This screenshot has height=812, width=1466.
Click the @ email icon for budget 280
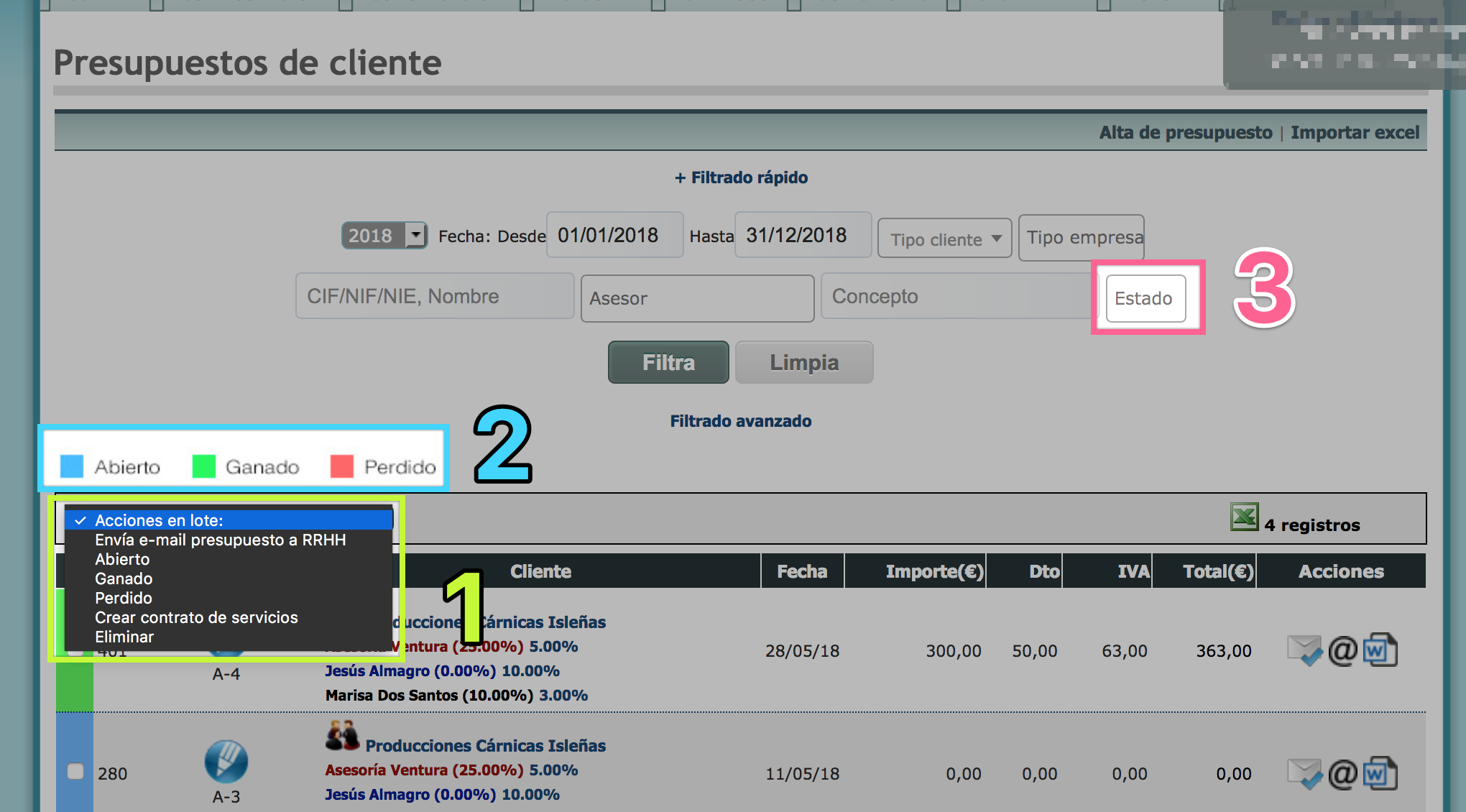click(x=1342, y=774)
